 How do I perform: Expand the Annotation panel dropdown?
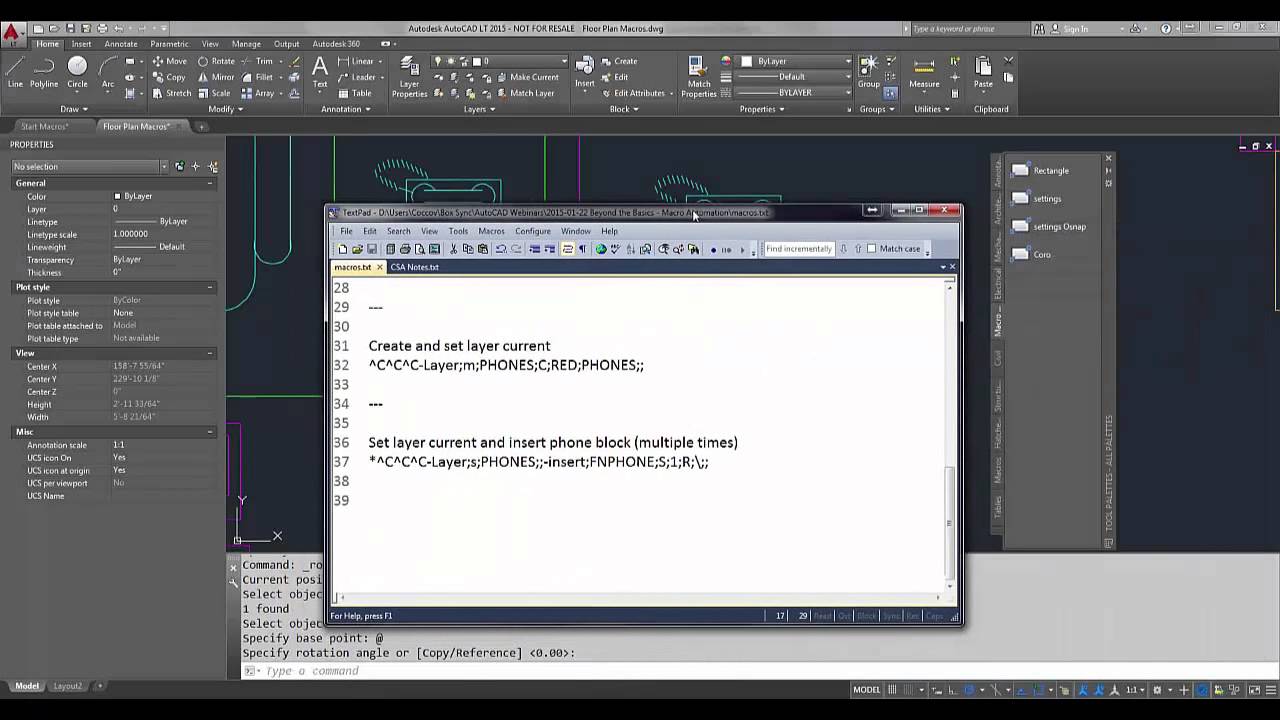(345, 109)
